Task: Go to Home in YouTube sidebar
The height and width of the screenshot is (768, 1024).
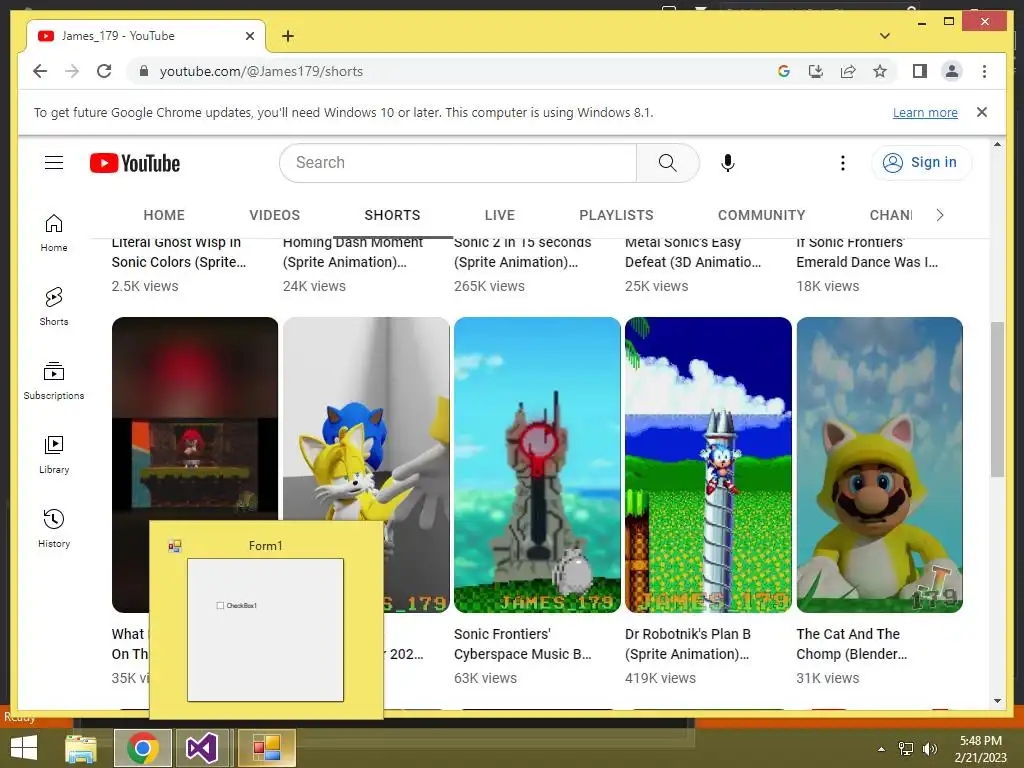Action: click(54, 233)
